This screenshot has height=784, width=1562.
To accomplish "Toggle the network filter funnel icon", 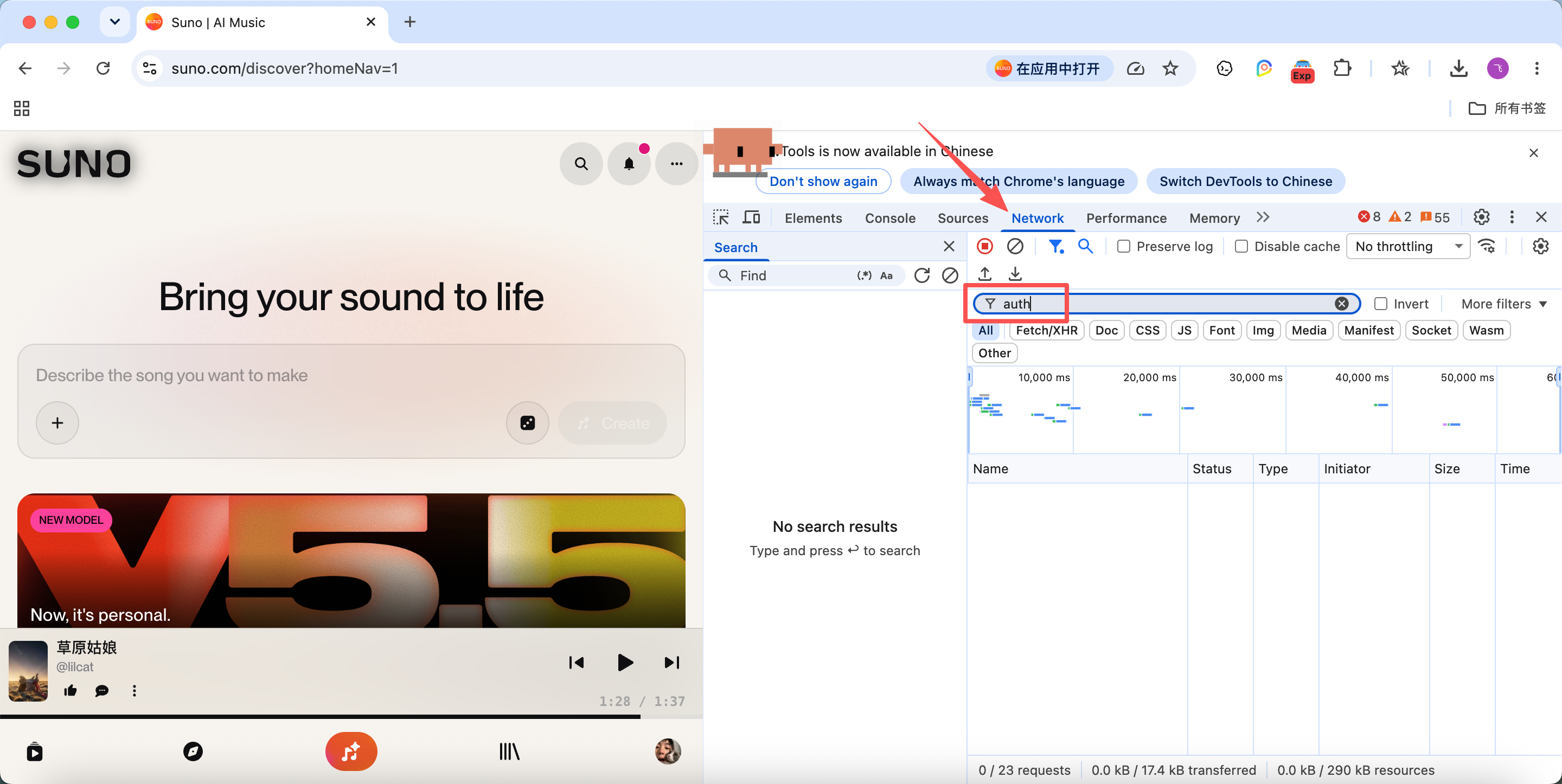I will click(1057, 246).
